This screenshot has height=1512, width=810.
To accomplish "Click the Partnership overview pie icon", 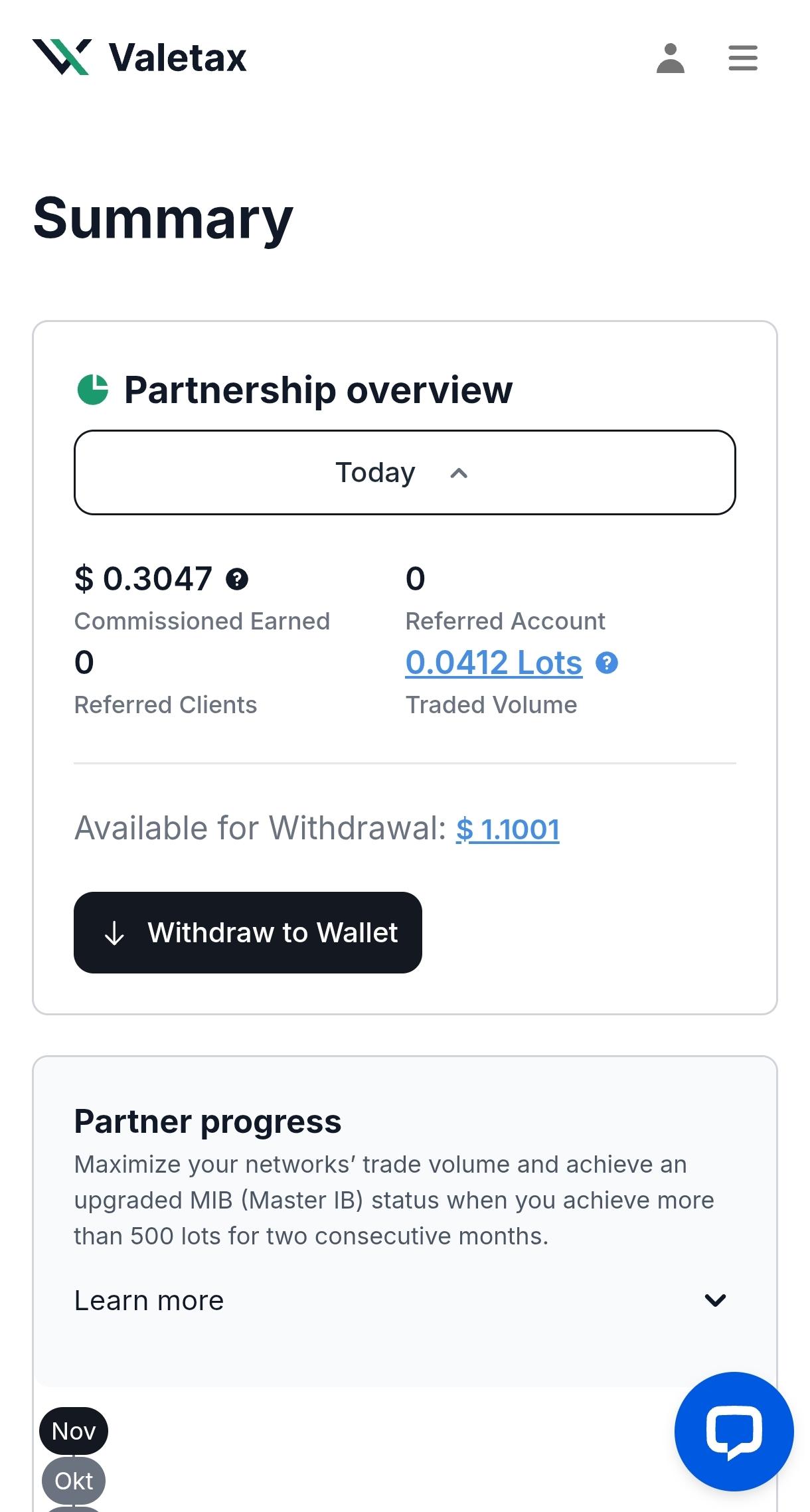I will (93, 390).
